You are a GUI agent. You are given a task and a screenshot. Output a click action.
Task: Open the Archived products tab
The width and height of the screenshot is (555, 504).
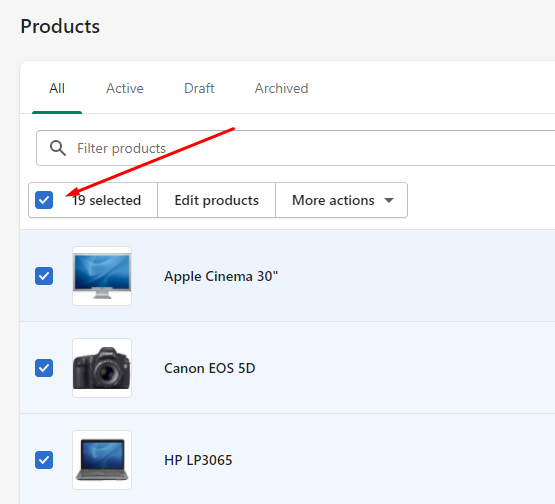[281, 88]
